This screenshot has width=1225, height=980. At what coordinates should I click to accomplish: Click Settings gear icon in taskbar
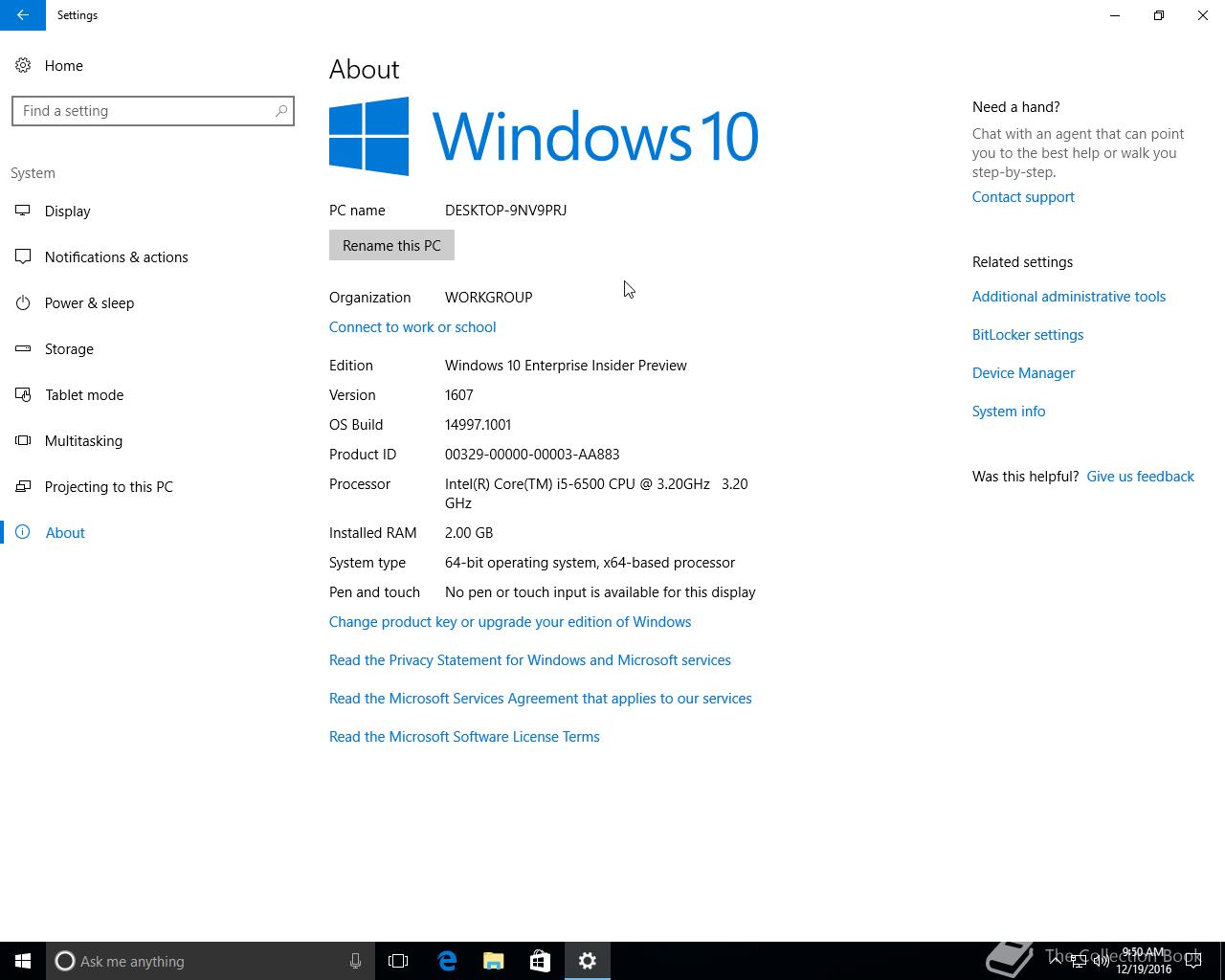[x=588, y=961]
